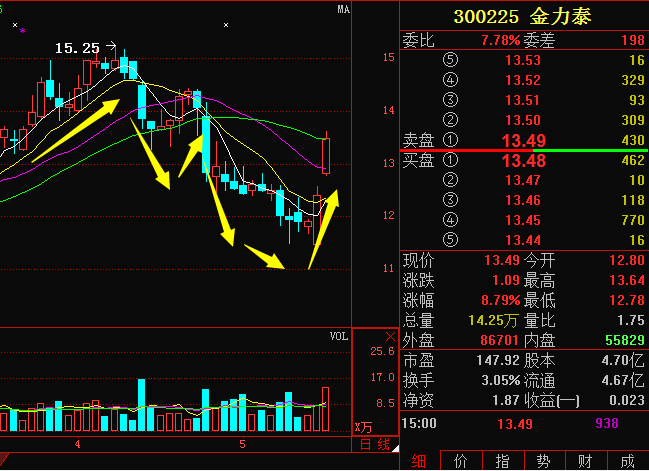Close the VOL panel with the red X
Image resolution: width=649 pixels, height=471 pixels.
point(390,336)
